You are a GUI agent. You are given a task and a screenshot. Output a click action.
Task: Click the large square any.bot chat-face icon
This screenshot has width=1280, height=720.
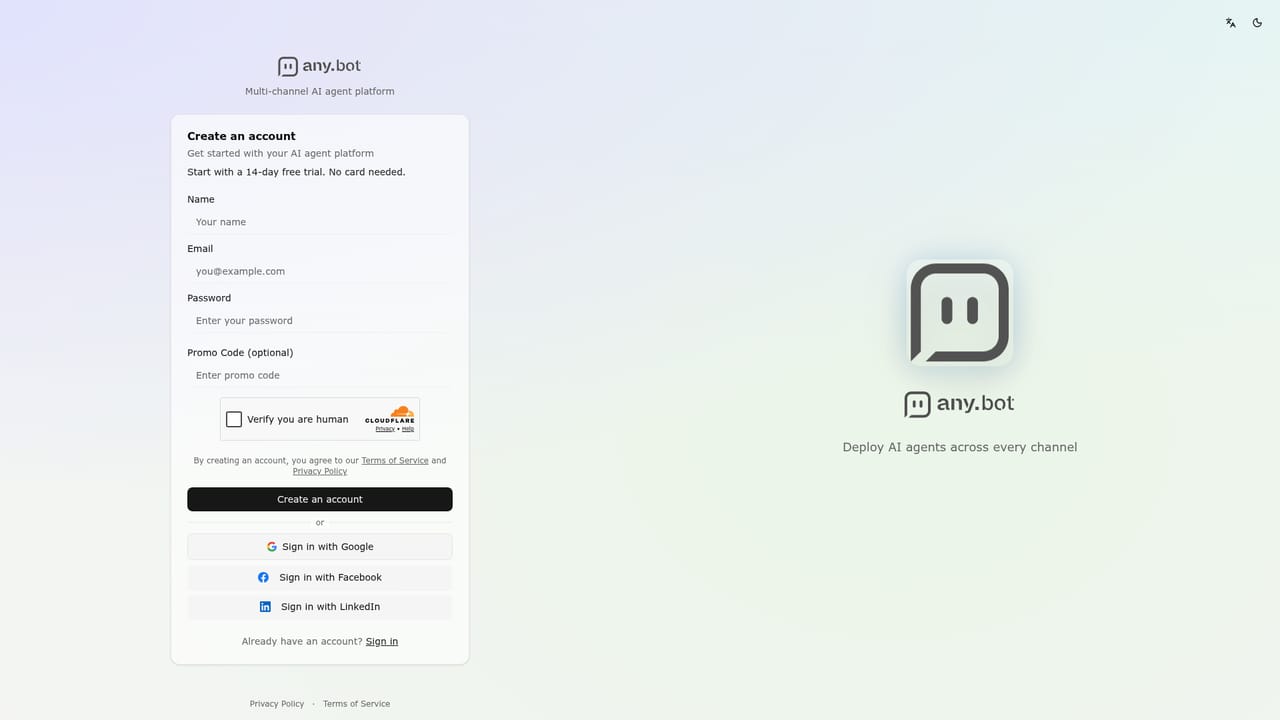[x=960, y=313]
